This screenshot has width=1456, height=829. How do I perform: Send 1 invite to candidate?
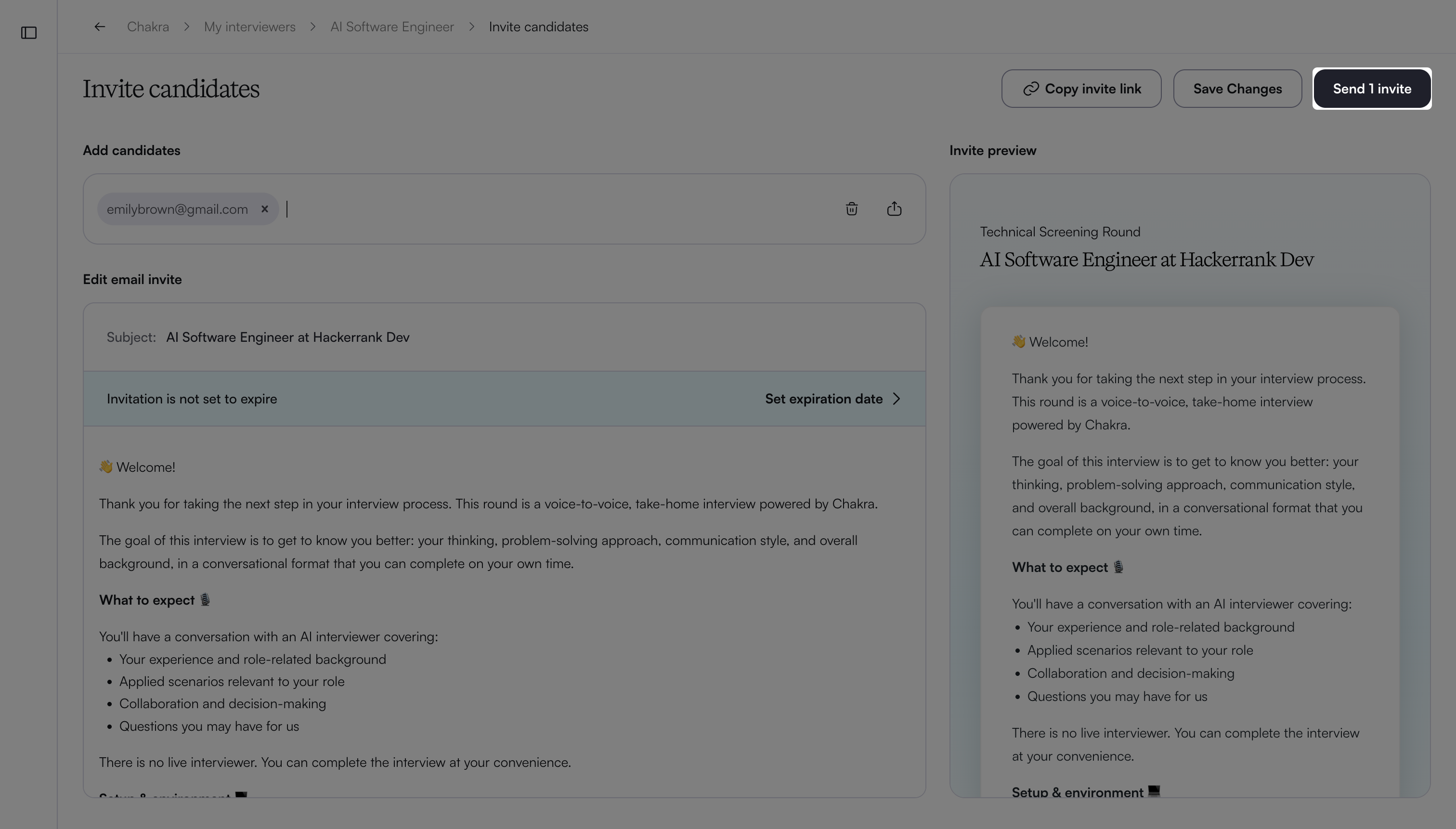point(1372,89)
